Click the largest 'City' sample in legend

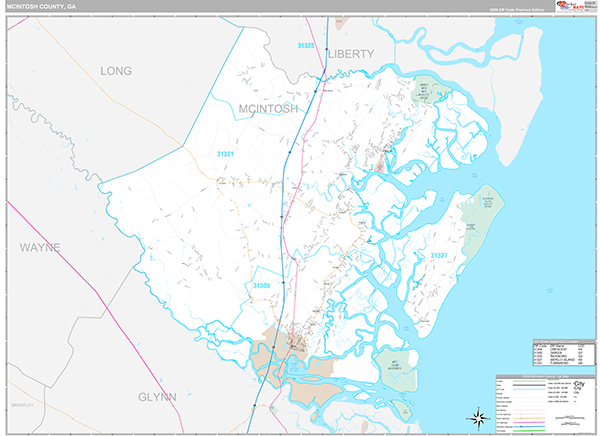579,384
